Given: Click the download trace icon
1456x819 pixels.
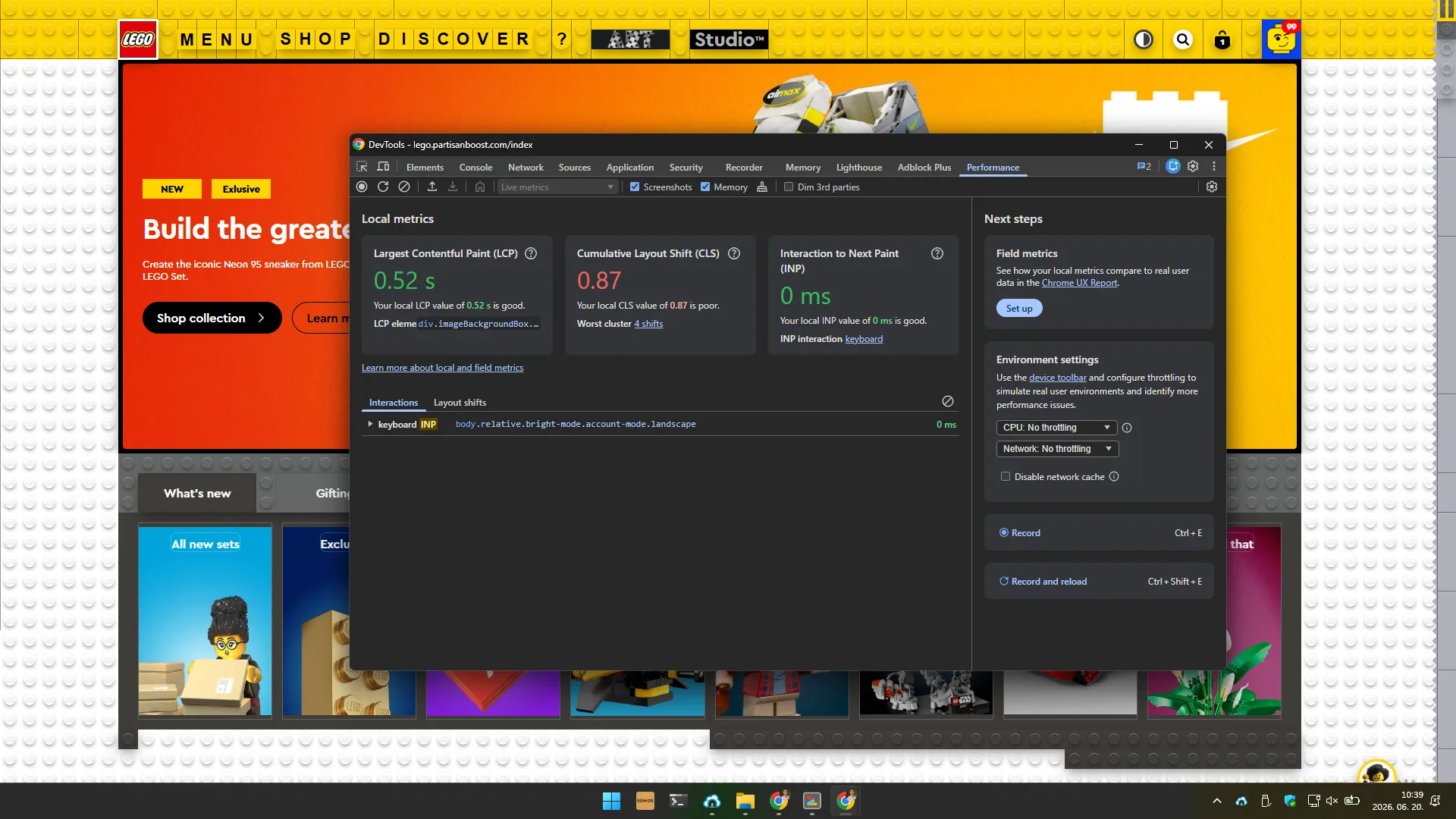Looking at the screenshot, I should coord(453,187).
